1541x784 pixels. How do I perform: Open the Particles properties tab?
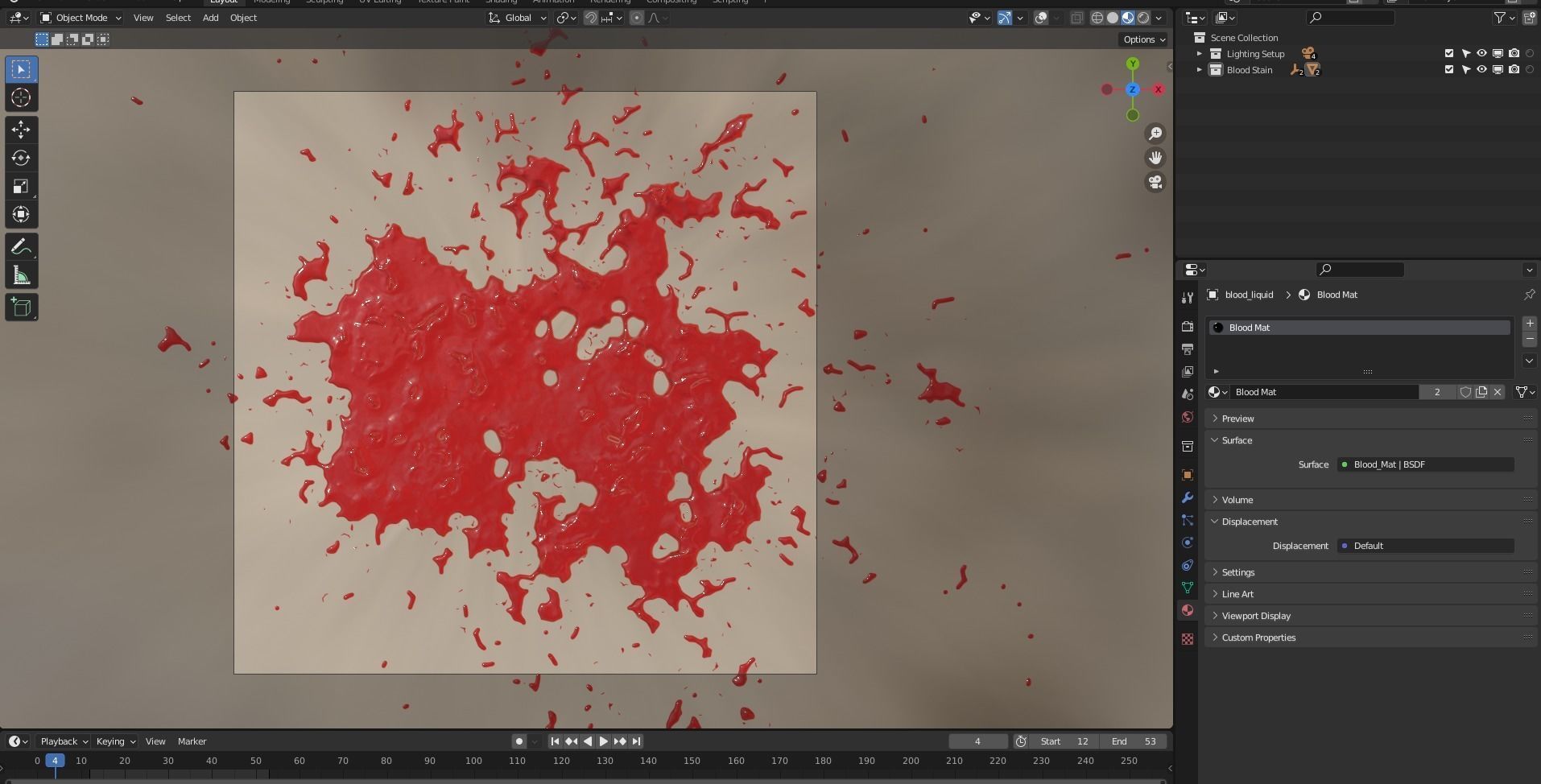pyautogui.click(x=1187, y=520)
